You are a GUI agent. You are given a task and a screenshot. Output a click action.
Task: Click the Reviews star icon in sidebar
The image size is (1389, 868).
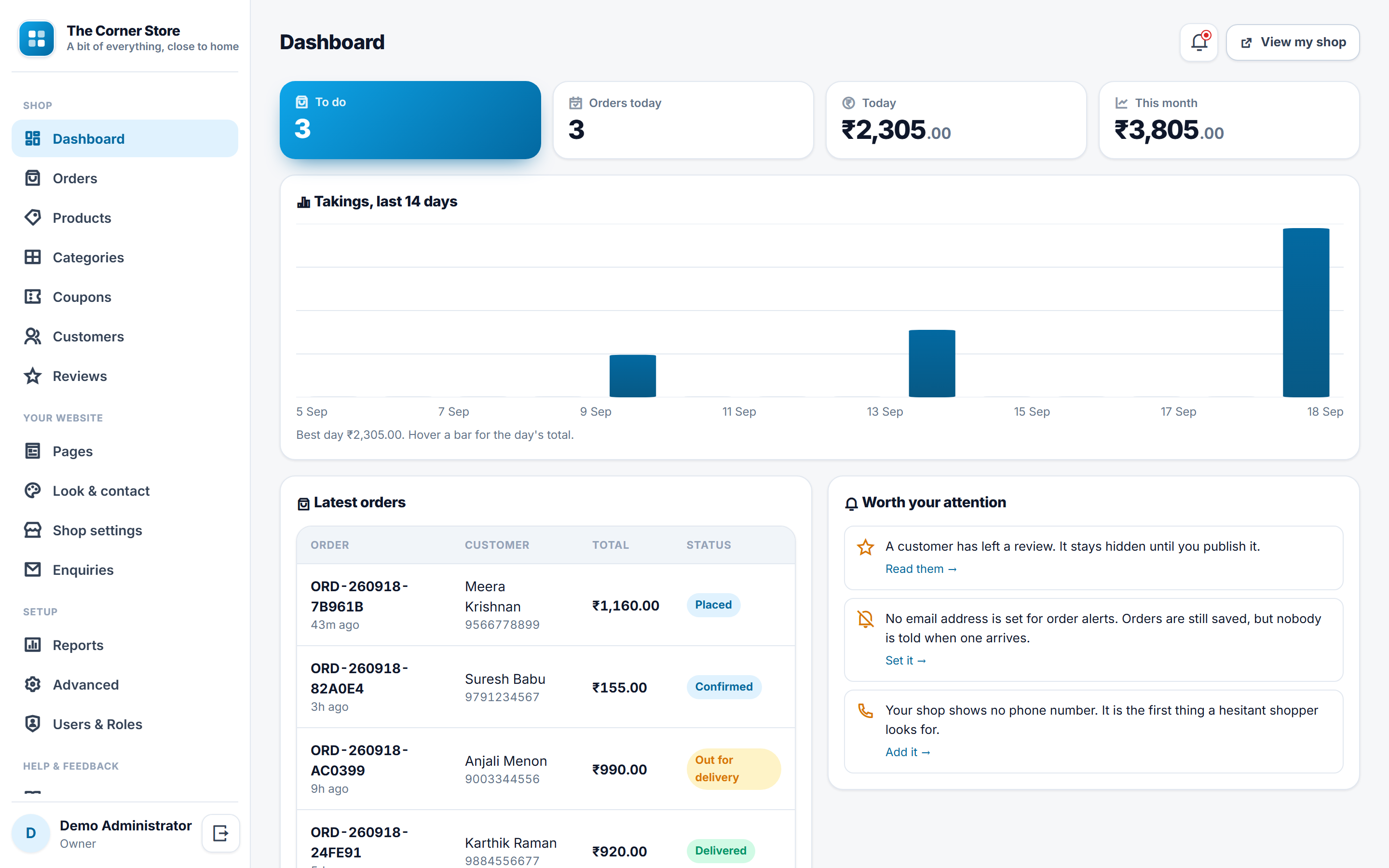point(33,376)
